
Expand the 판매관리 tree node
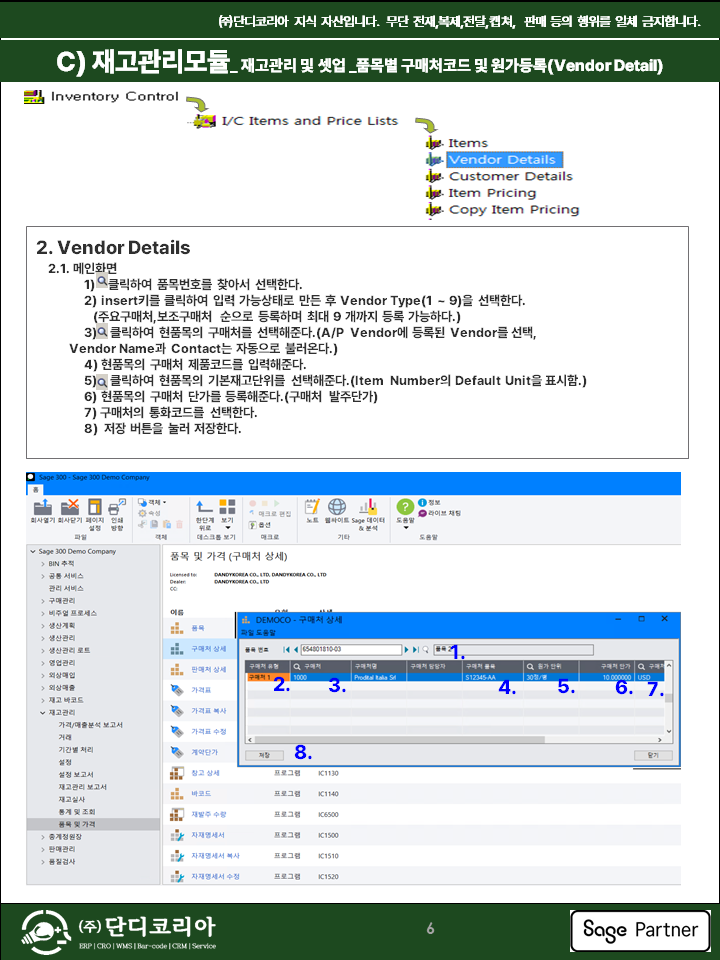(43, 849)
